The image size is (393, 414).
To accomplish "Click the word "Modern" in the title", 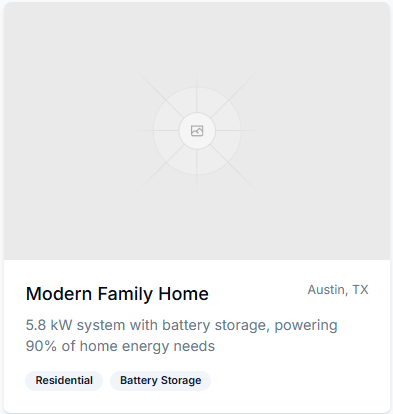I will click(59, 294).
